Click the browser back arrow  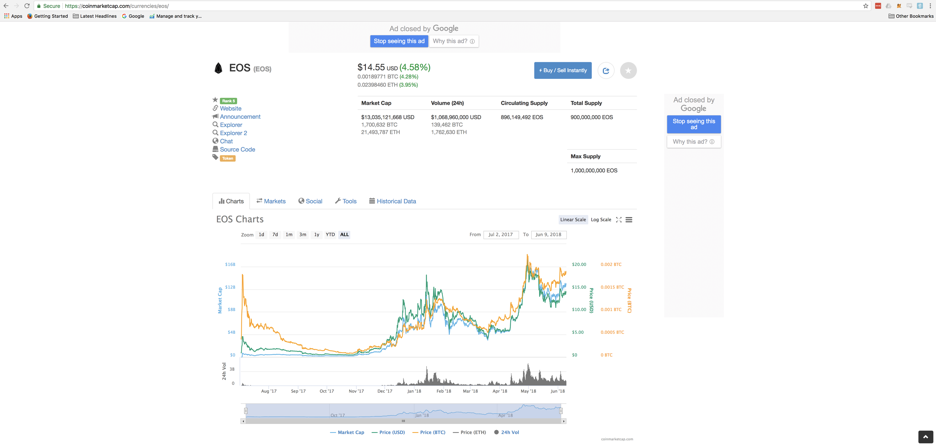pyautogui.click(x=6, y=5)
